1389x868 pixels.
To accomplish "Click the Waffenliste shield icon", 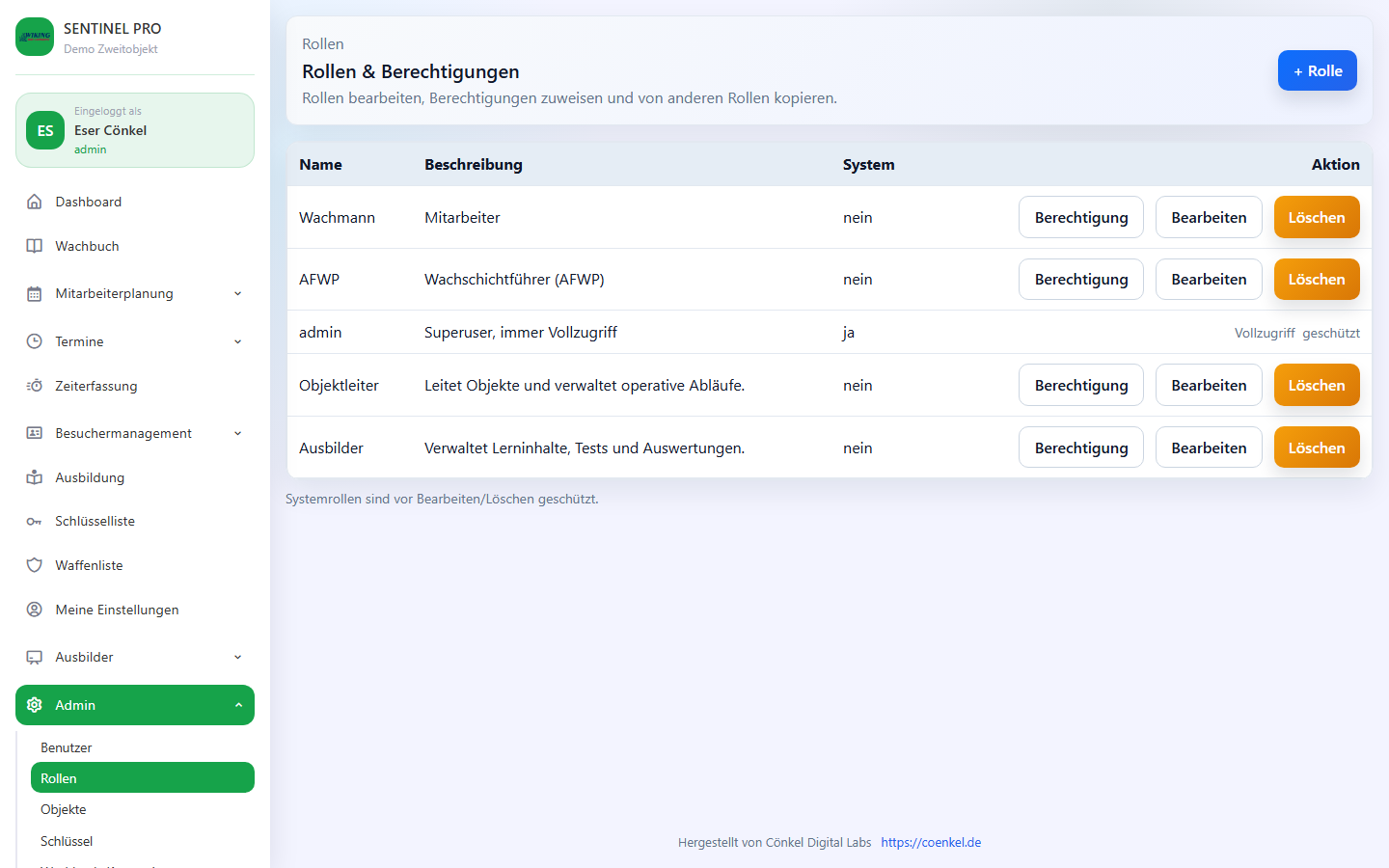I will click(x=35, y=565).
